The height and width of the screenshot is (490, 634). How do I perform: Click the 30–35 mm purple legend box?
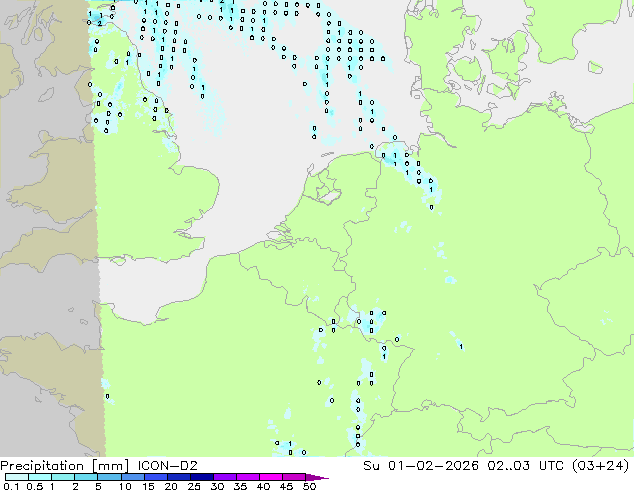[x=225, y=477]
